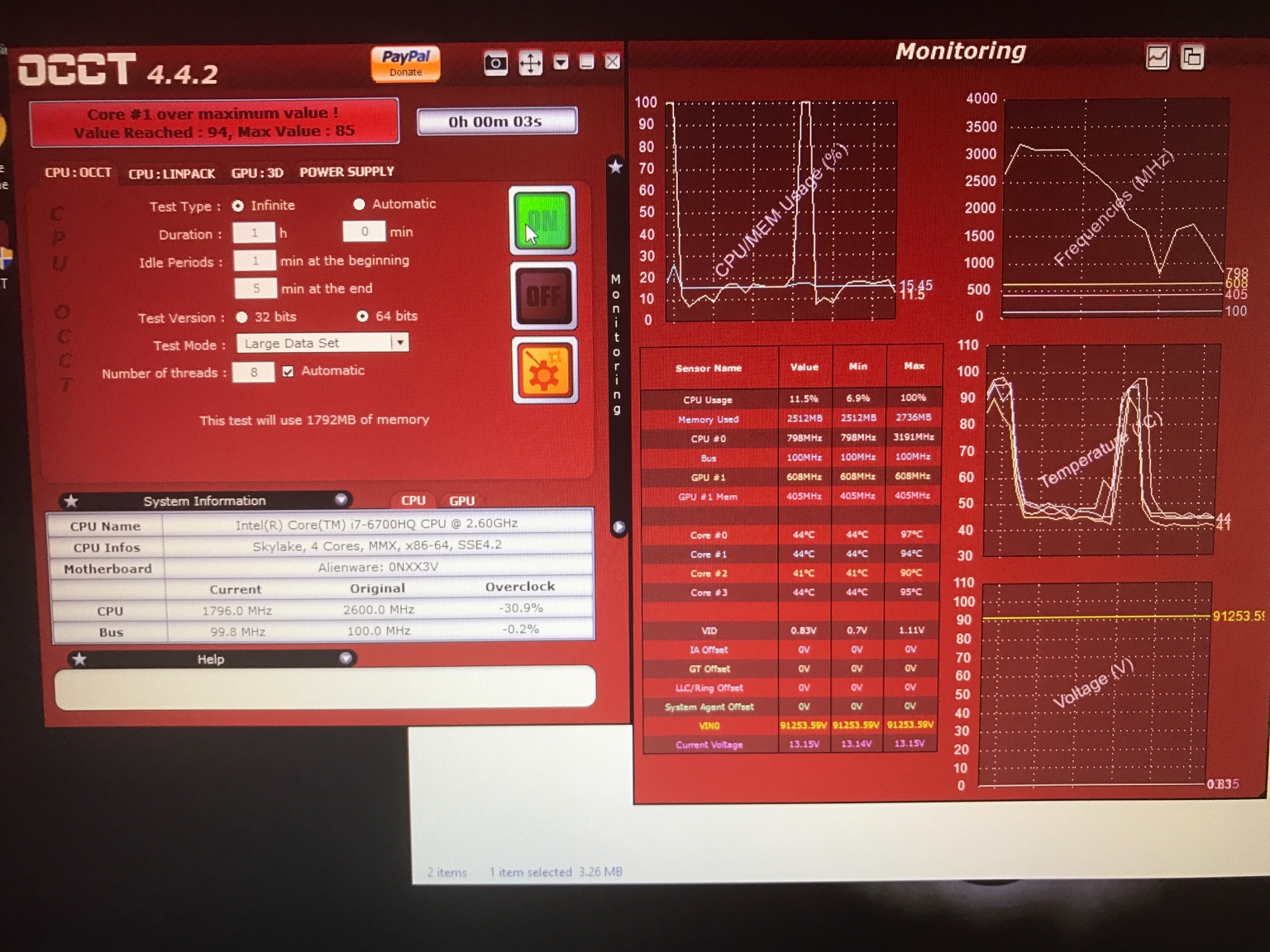
Task: Click the PayPal Donate button
Action: coord(405,63)
